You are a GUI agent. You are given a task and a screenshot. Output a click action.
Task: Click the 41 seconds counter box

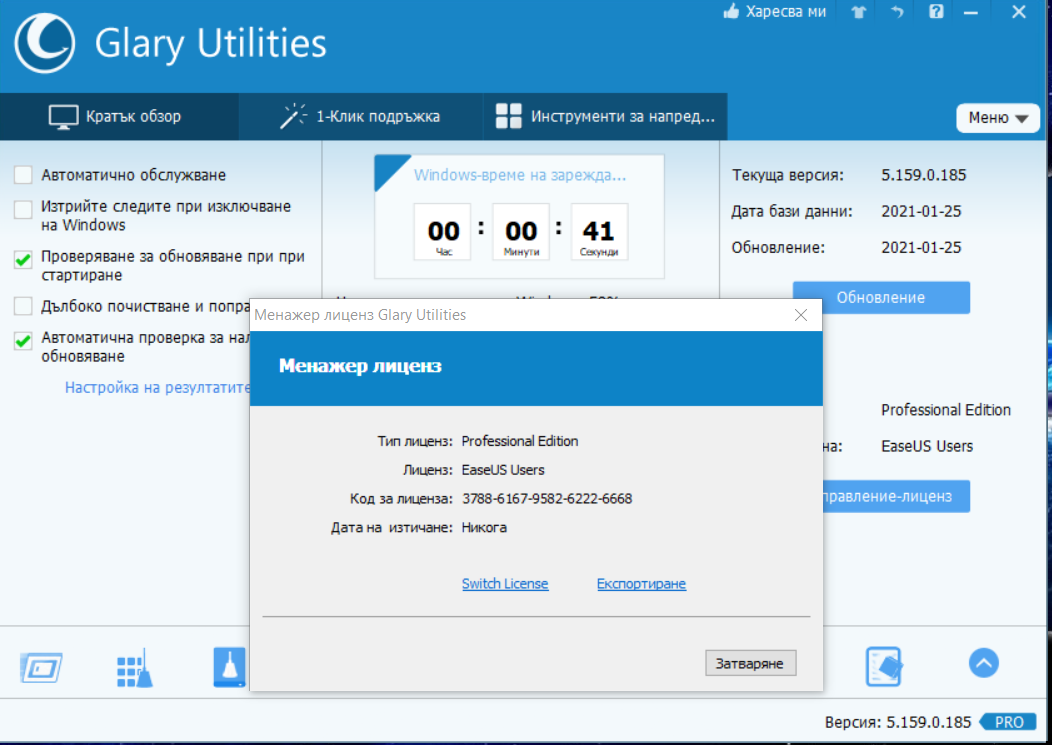(x=599, y=232)
